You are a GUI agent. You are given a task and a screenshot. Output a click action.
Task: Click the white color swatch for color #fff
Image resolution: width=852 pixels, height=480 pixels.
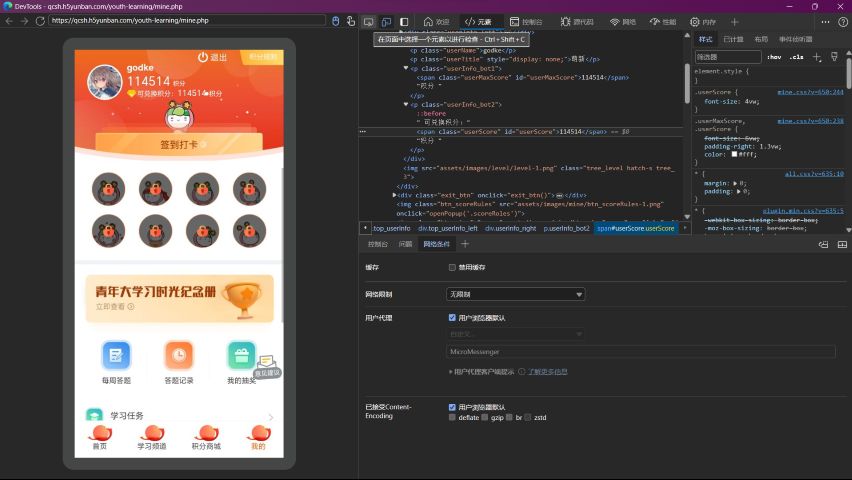click(734, 154)
